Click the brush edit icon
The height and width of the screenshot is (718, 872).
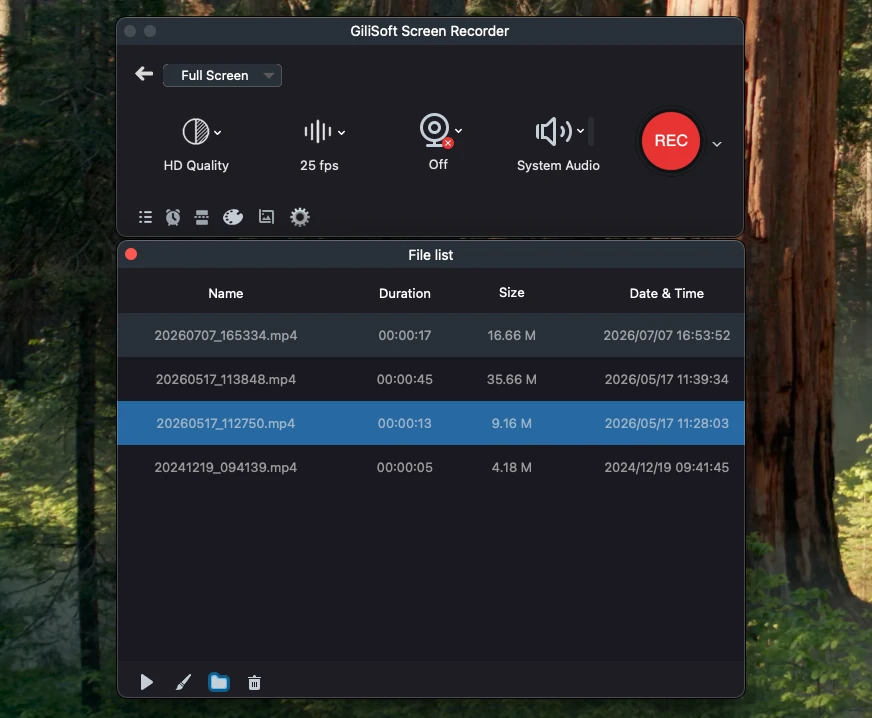[x=183, y=682]
